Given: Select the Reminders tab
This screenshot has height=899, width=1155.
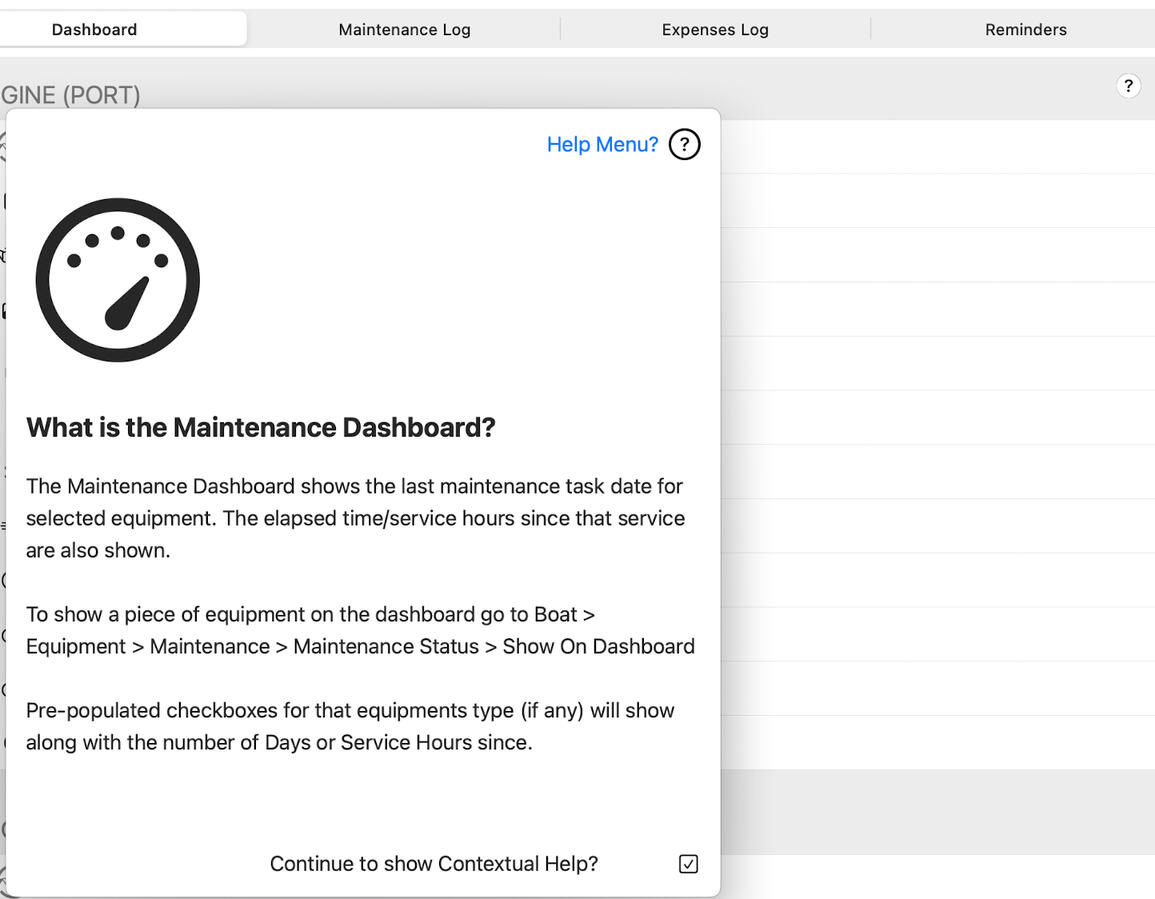Looking at the screenshot, I should click(1025, 29).
